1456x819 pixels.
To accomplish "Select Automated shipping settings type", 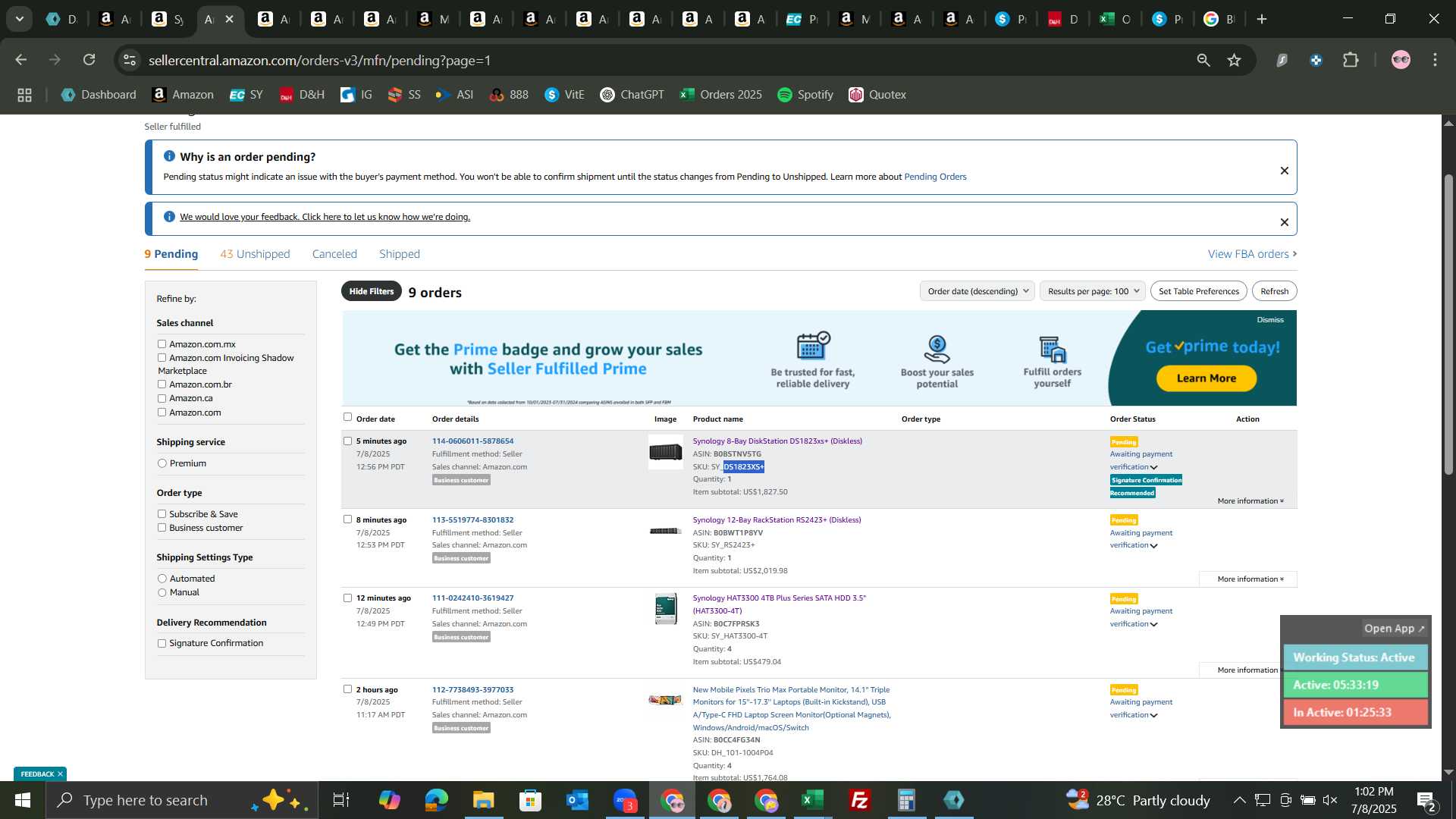I will coord(162,579).
